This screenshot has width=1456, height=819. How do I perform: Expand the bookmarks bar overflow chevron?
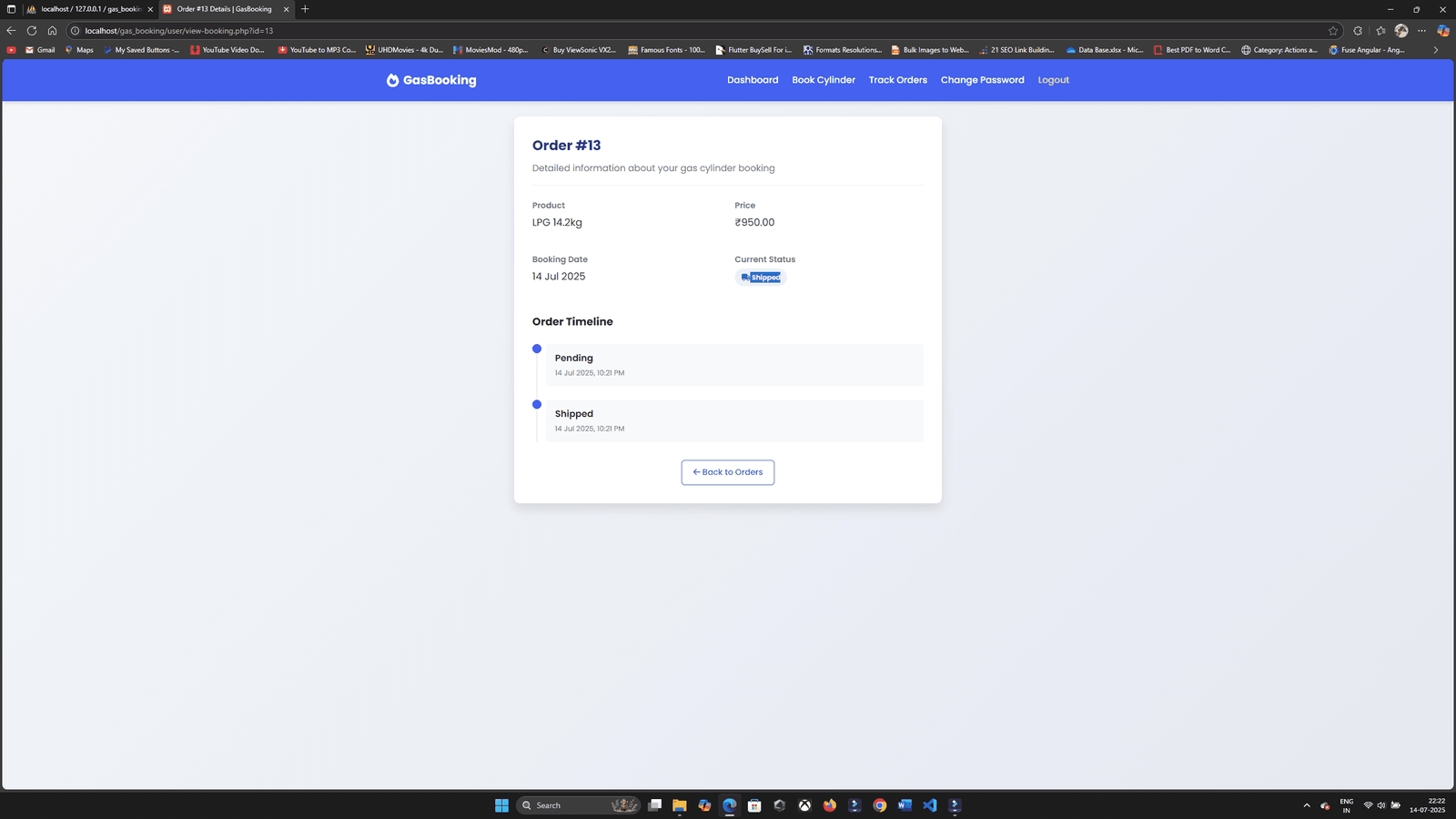click(1436, 50)
